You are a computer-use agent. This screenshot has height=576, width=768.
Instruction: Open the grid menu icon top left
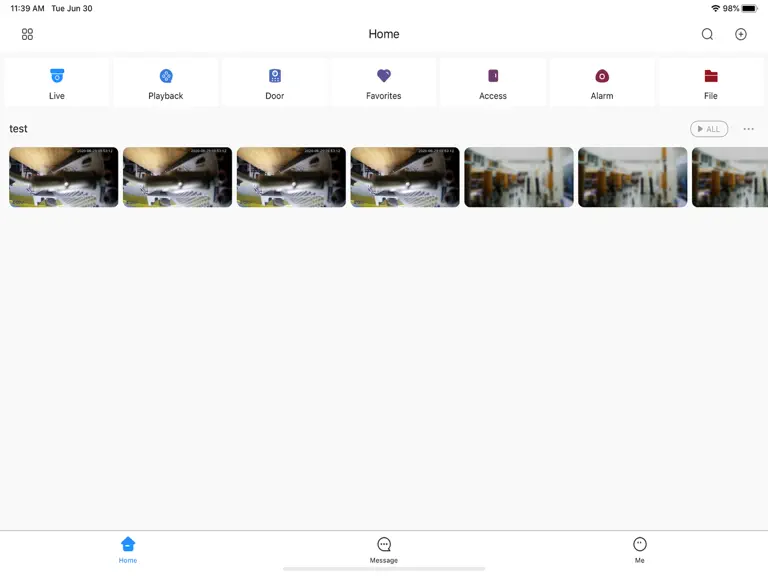click(27, 34)
